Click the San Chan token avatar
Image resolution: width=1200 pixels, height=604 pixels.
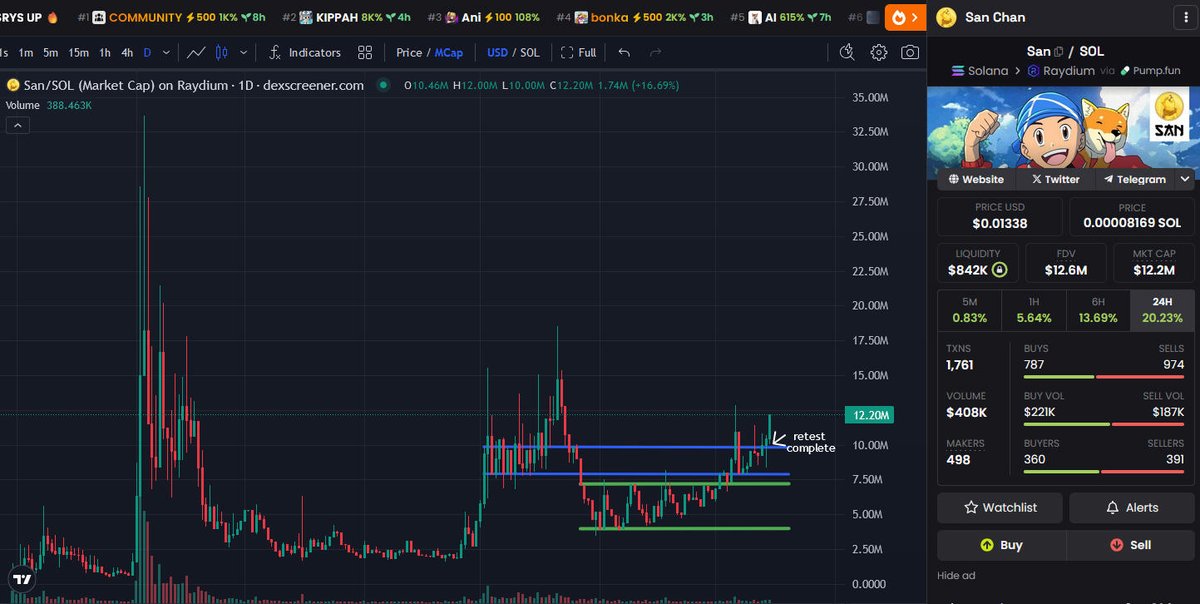click(x=946, y=17)
